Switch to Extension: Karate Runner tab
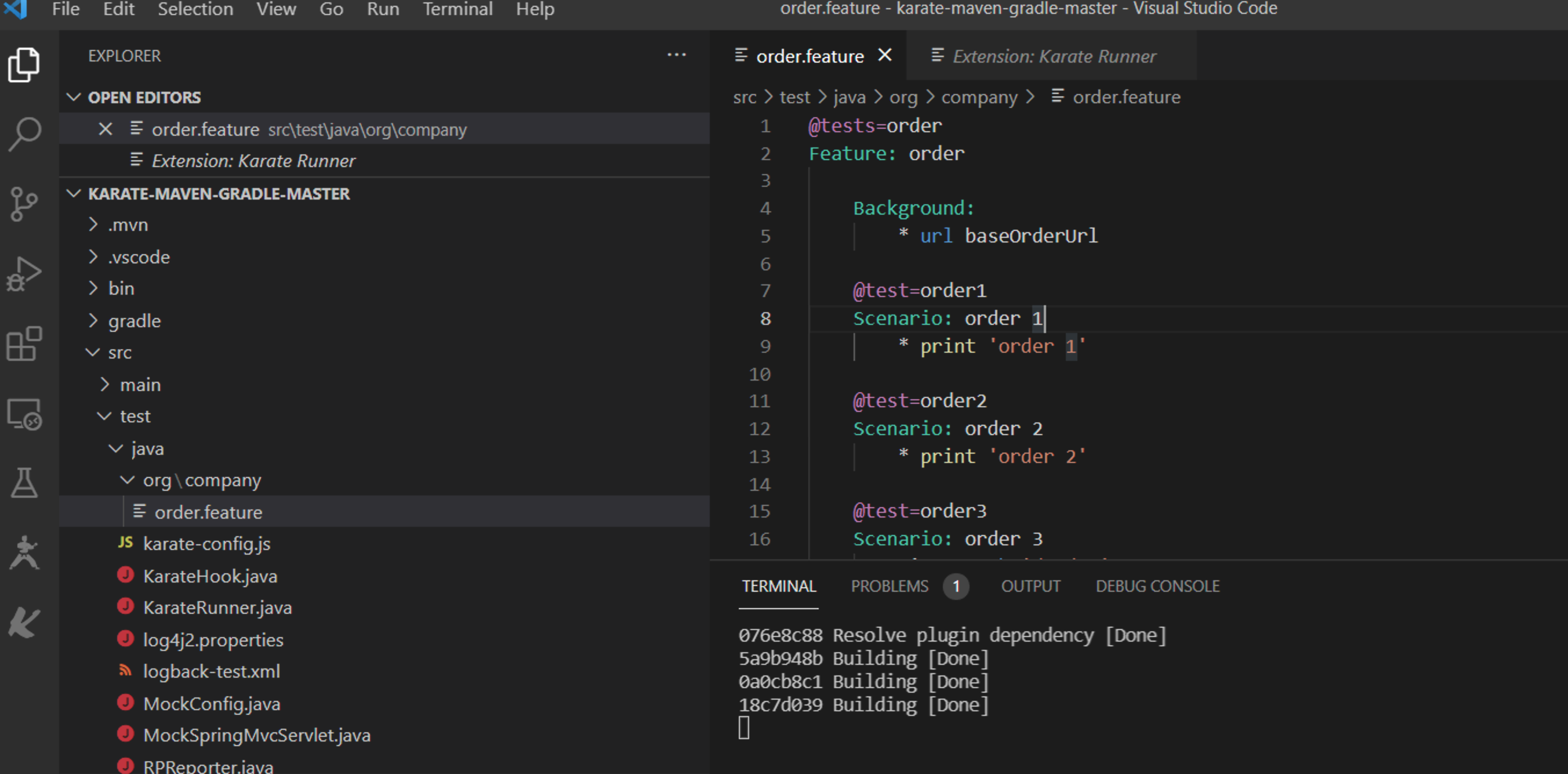This screenshot has width=1568, height=774. point(1054,57)
